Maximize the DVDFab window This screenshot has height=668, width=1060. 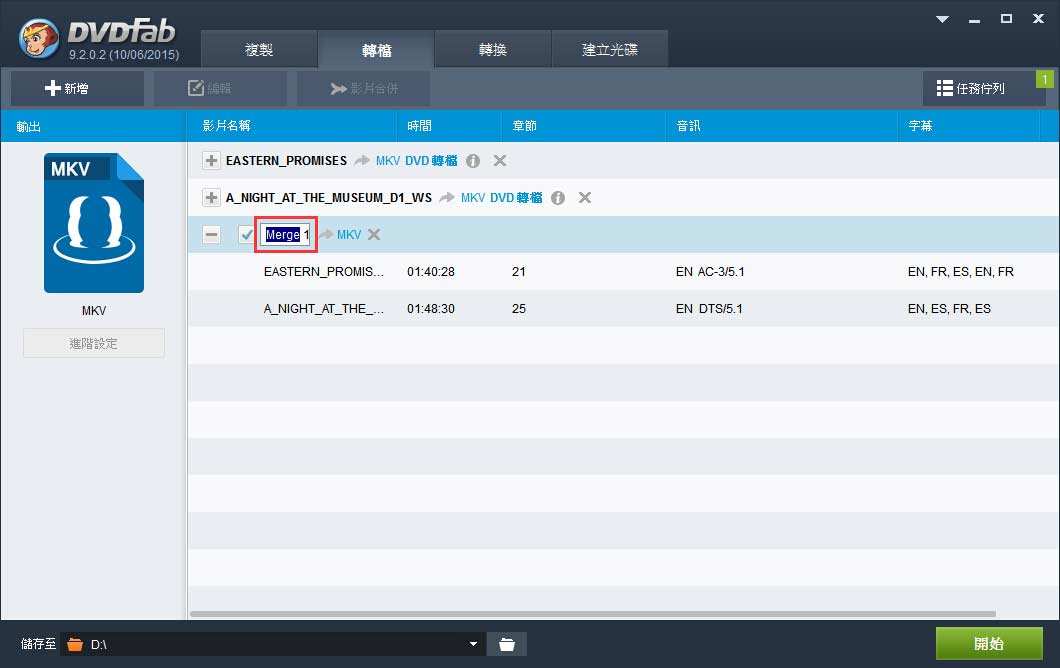[1007, 19]
